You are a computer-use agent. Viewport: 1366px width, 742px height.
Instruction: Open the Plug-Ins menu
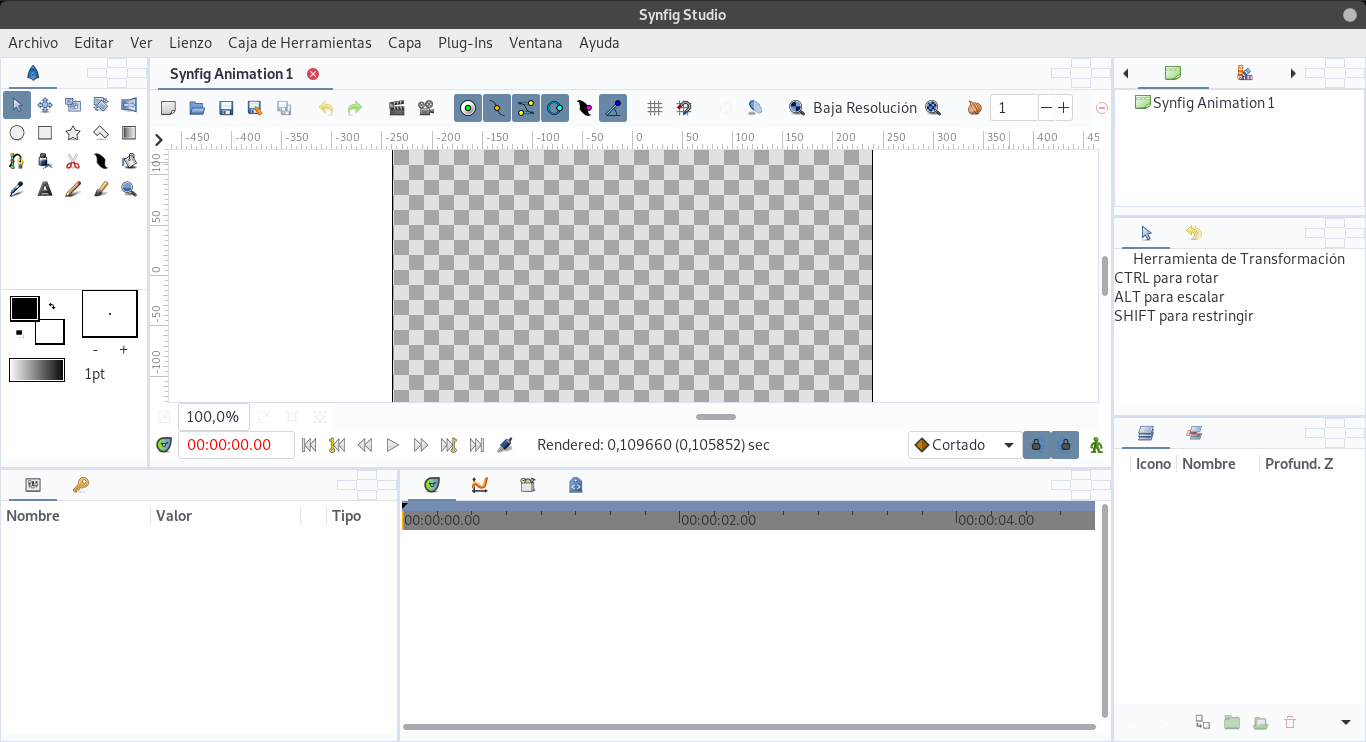(465, 43)
